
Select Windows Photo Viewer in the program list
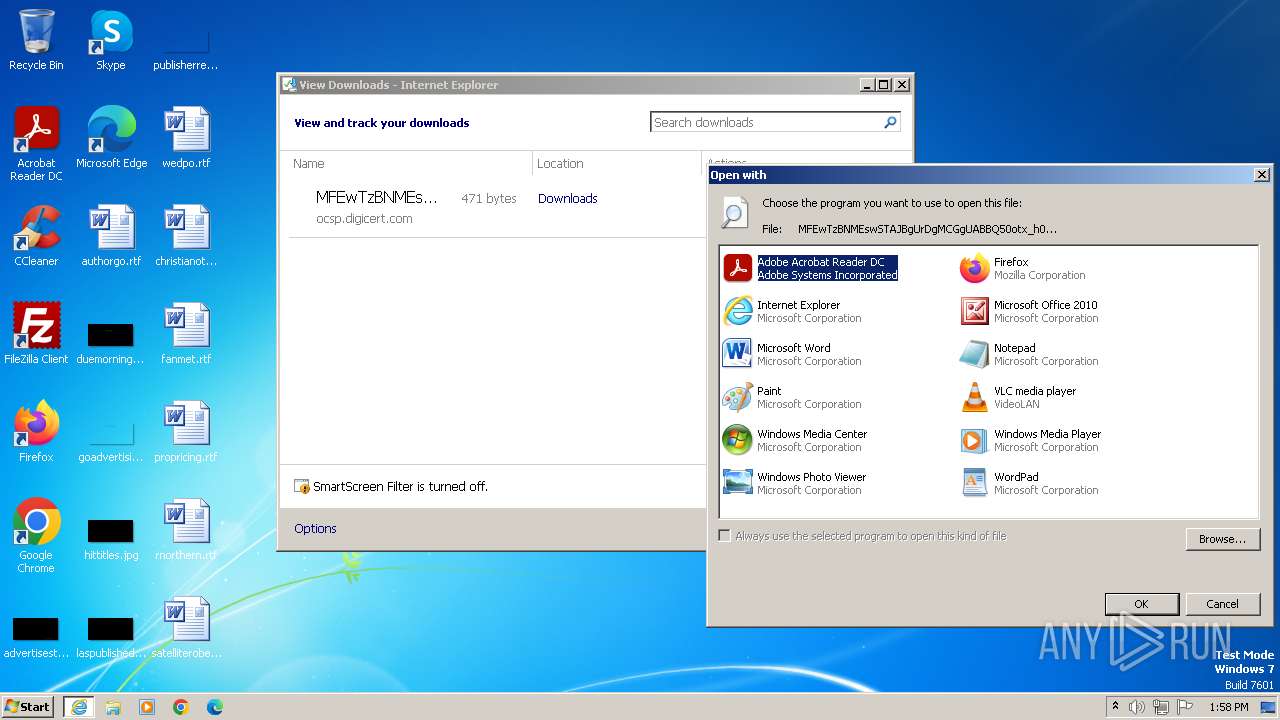coord(795,483)
